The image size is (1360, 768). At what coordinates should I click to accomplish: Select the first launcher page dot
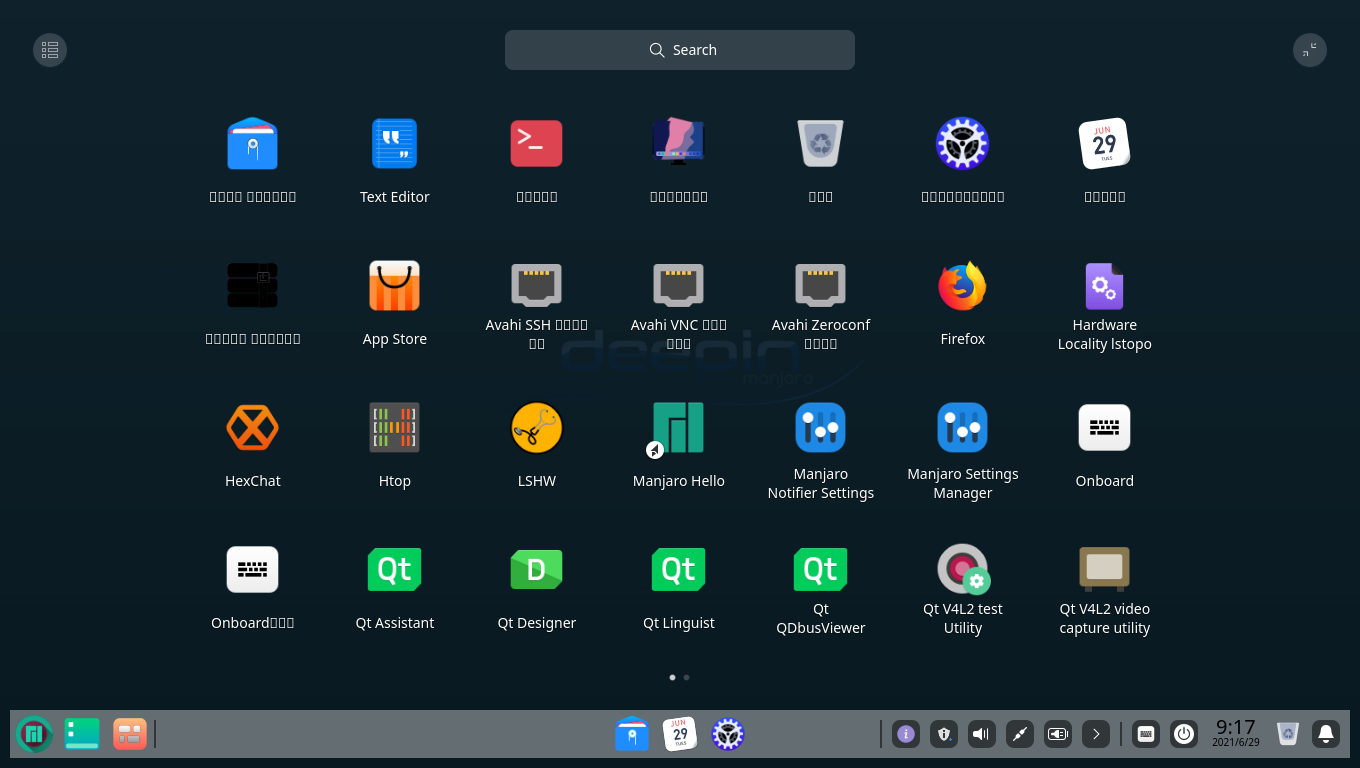coord(672,677)
